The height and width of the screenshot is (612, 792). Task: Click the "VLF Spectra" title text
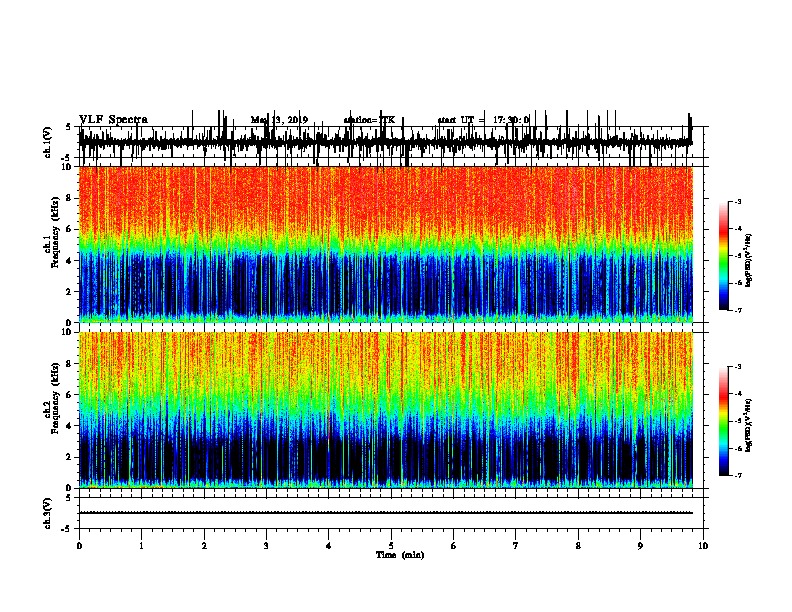(x=113, y=120)
